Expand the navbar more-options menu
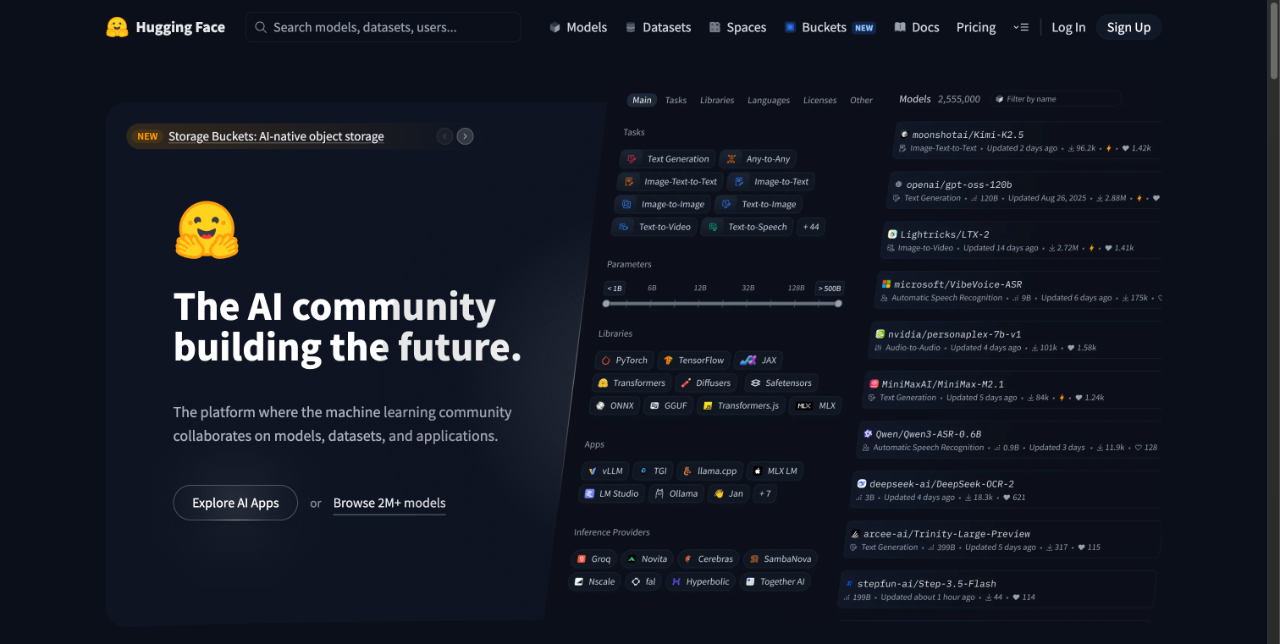1280x644 pixels. [1020, 28]
